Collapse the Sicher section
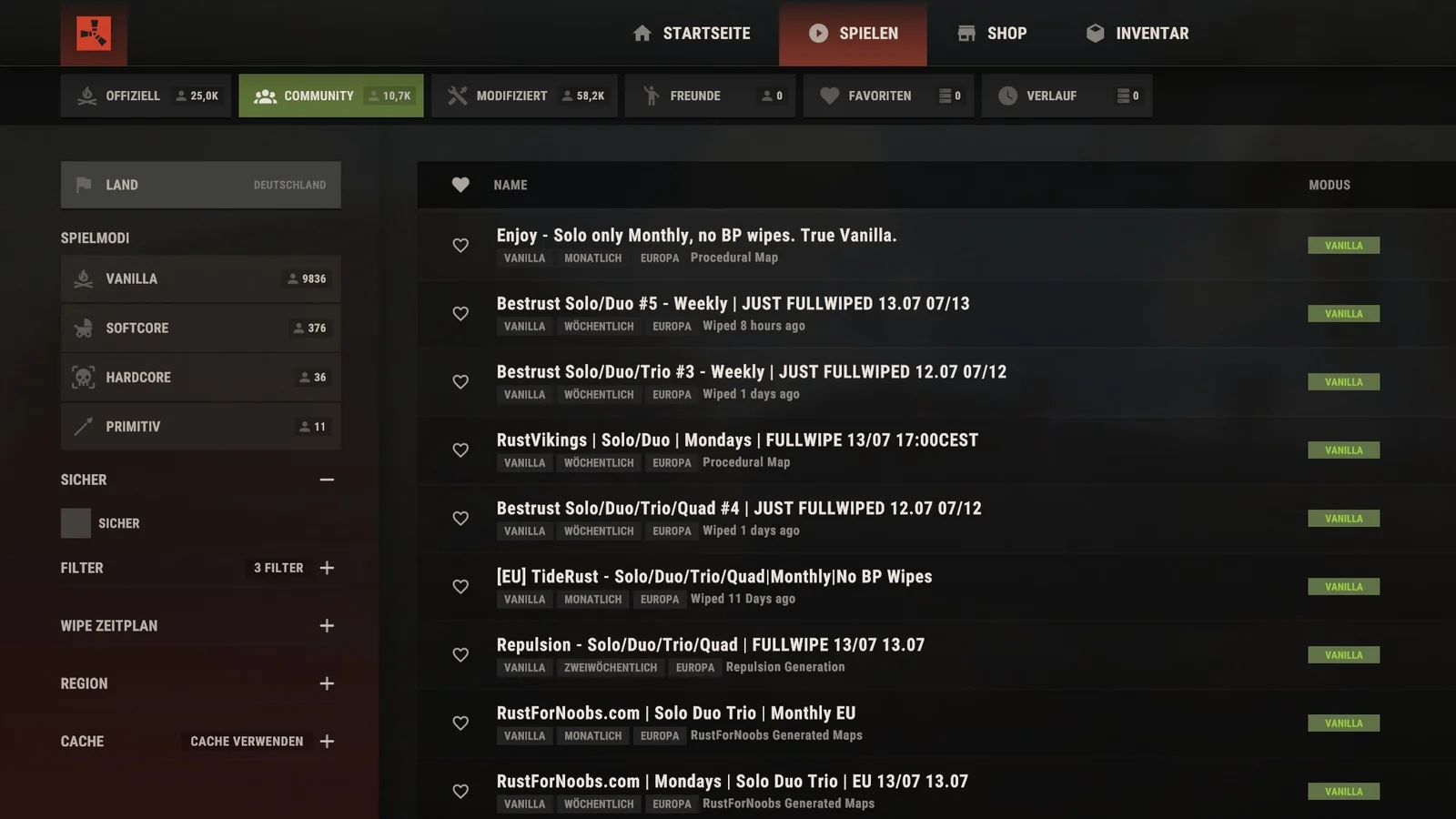This screenshot has width=1456, height=819. (327, 480)
